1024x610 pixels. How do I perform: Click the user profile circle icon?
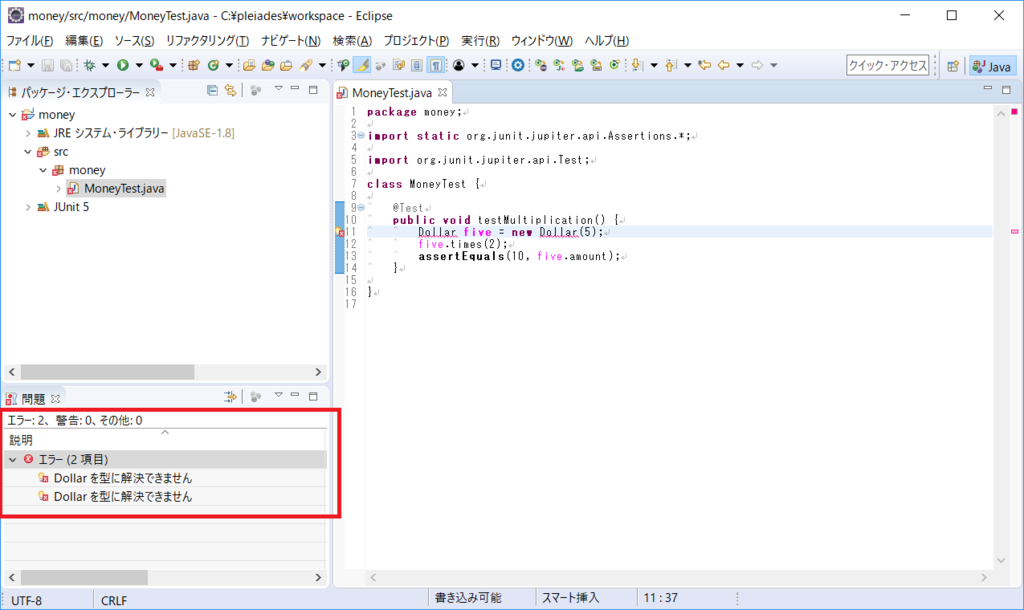458,65
